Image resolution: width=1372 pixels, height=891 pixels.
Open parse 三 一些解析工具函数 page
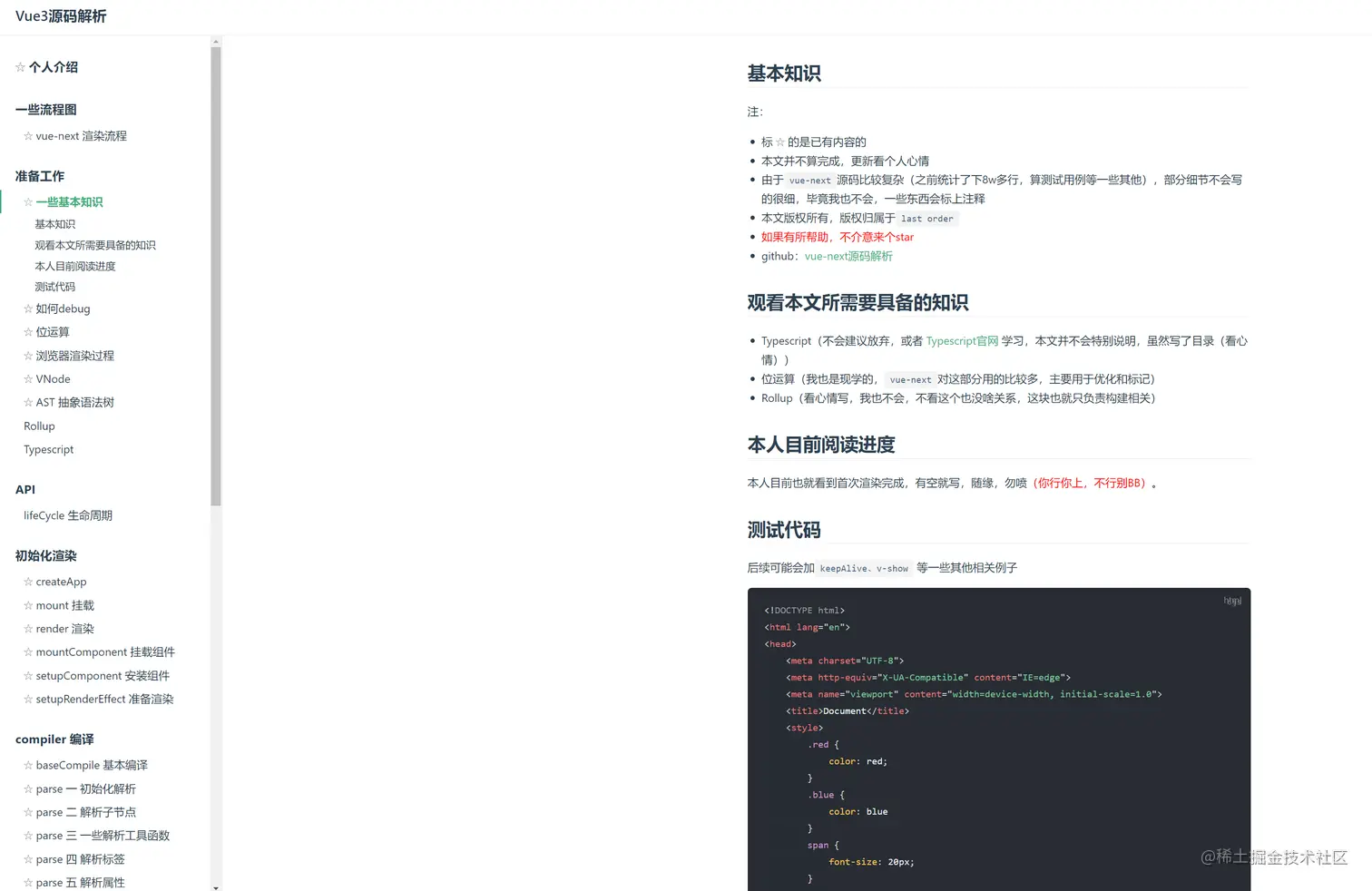tap(97, 837)
